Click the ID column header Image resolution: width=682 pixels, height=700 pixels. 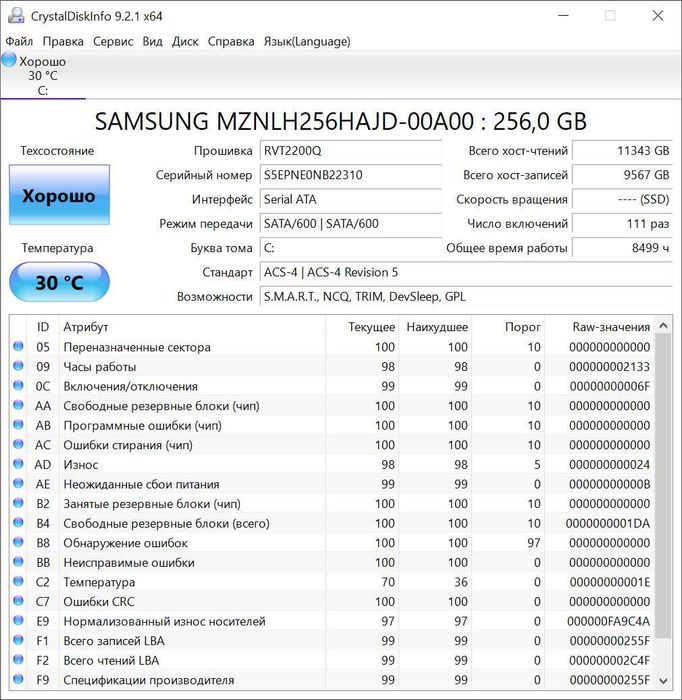pos(43,327)
